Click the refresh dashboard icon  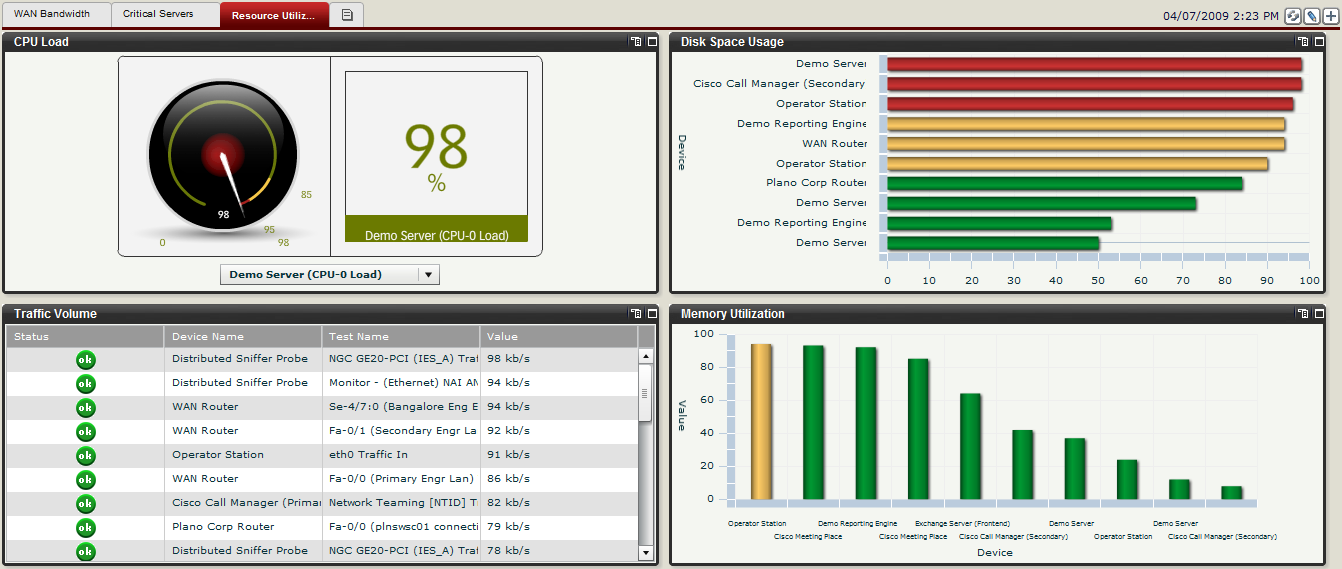click(1292, 16)
